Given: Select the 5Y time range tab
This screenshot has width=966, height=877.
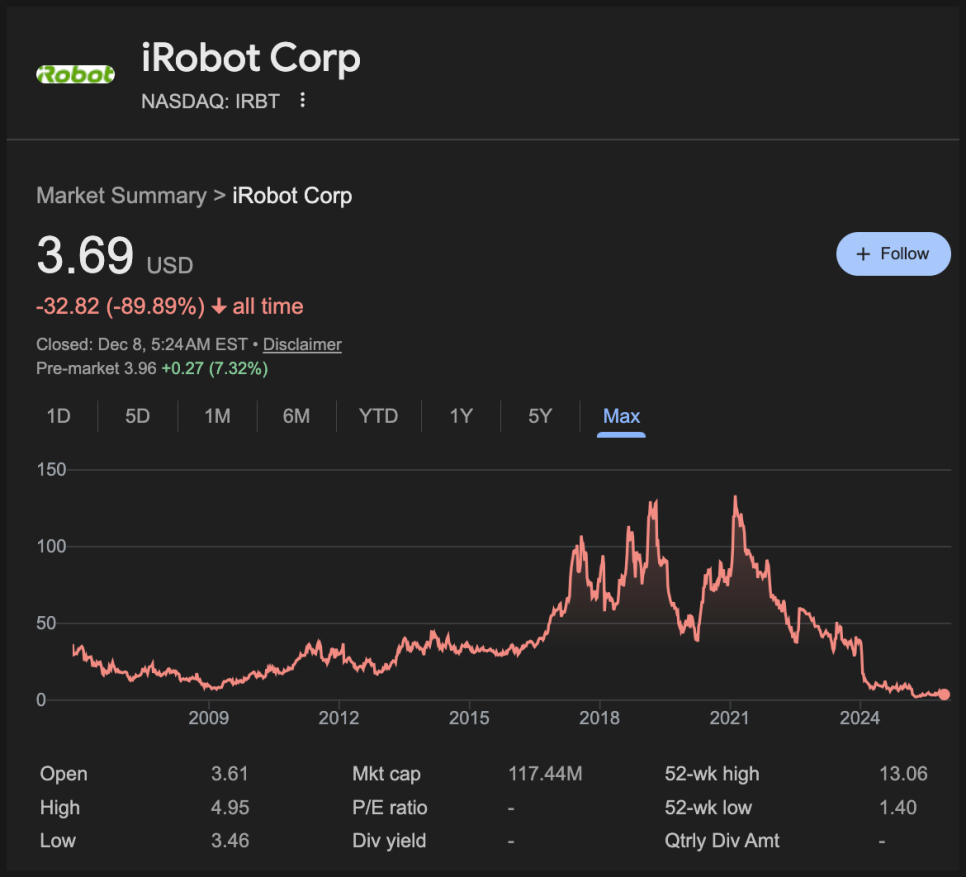Looking at the screenshot, I should pos(540,416).
